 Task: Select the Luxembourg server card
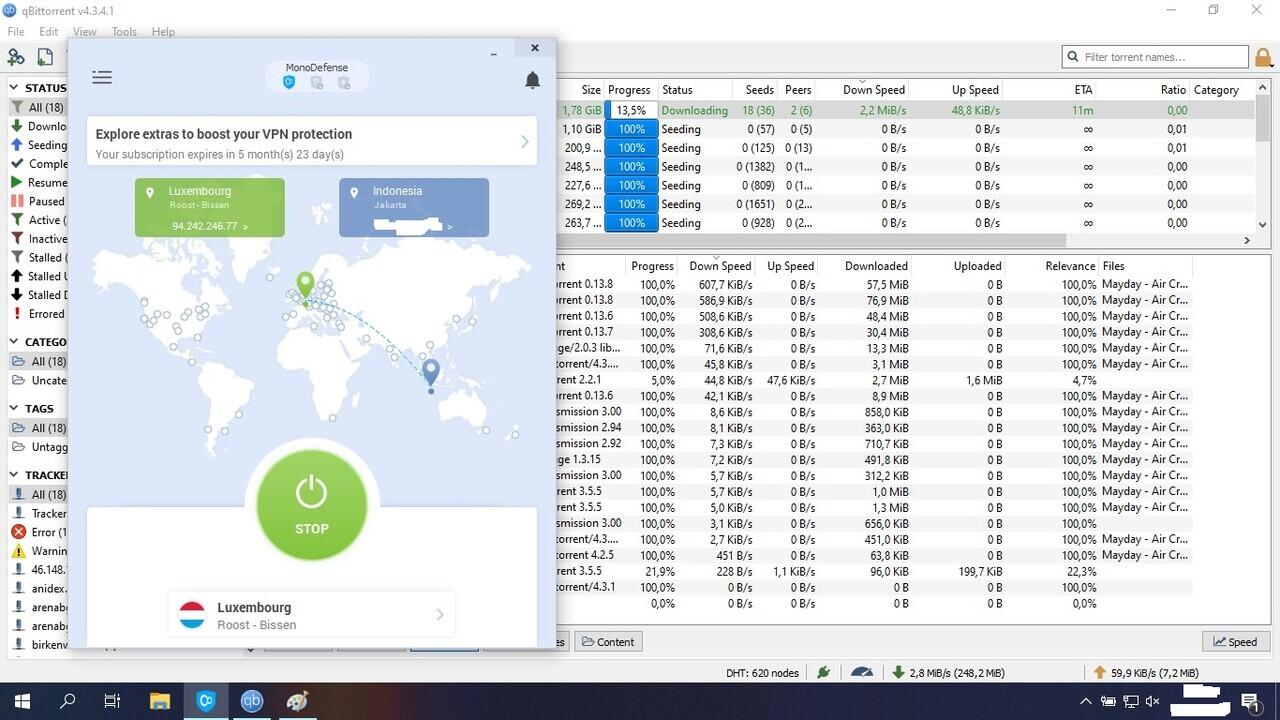tap(209, 207)
